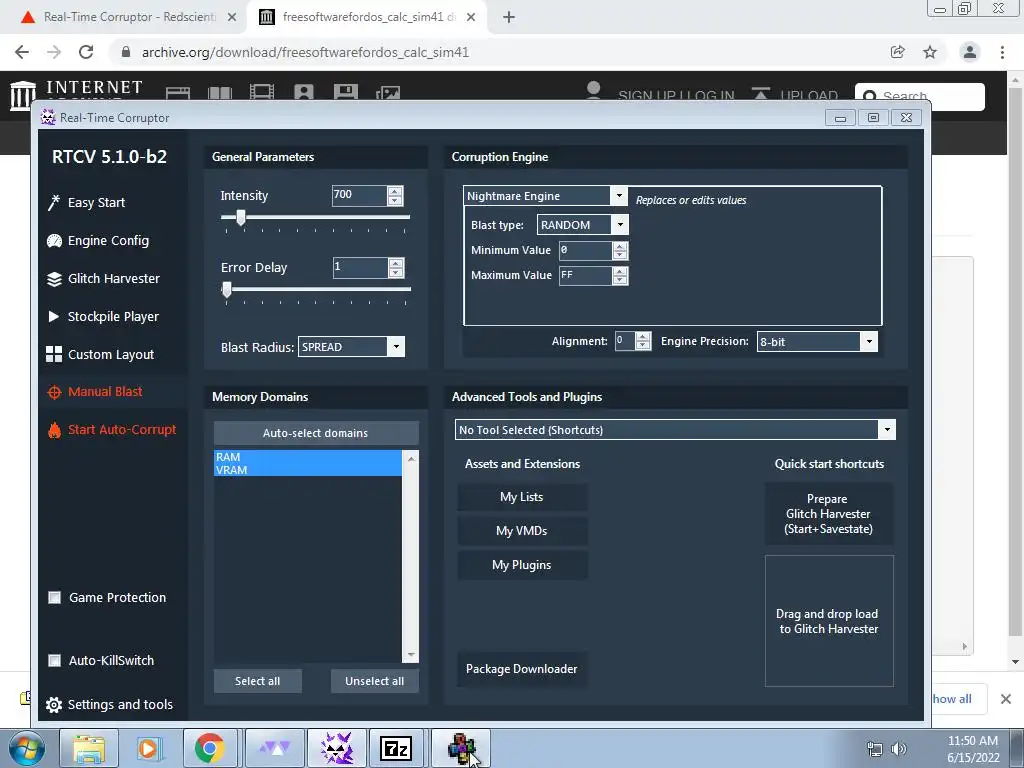This screenshot has width=1024, height=768.
Task: Click Select all domains button
Action: (x=257, y=681)
